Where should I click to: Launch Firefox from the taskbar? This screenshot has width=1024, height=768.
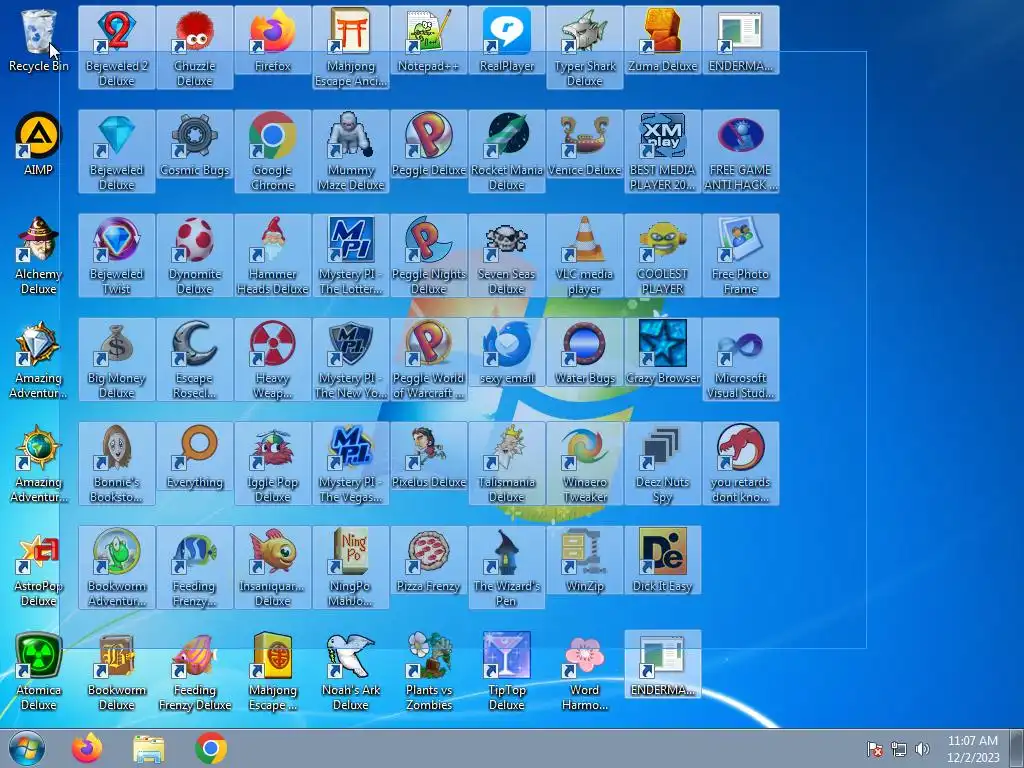[87, 748]
